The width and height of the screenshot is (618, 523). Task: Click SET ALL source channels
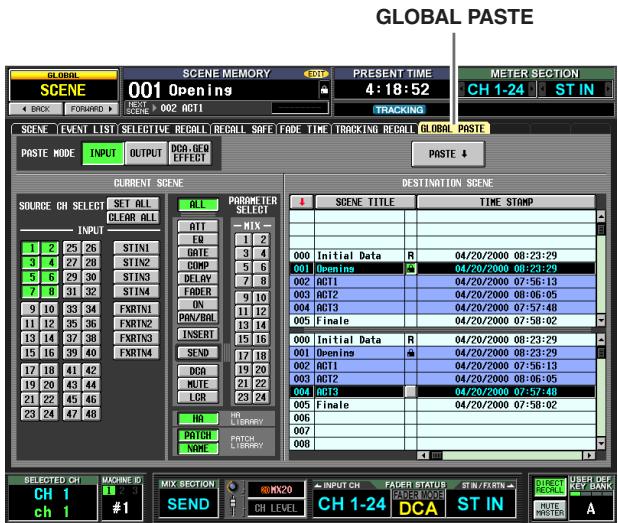click(132, 204)
